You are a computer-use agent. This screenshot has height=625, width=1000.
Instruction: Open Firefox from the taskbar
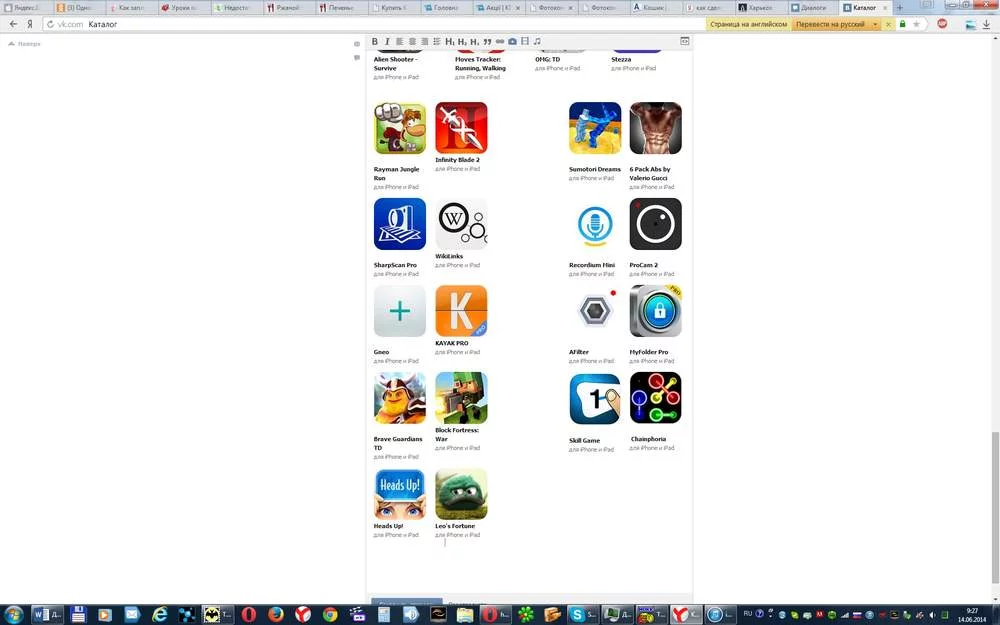[276, 615]
